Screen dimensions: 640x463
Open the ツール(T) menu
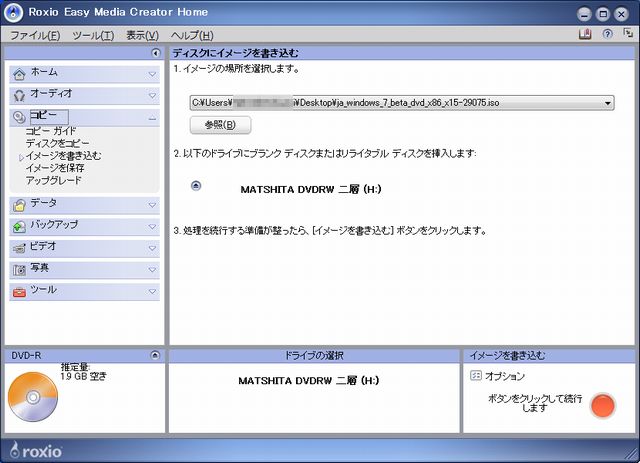[x=93, y=36]
